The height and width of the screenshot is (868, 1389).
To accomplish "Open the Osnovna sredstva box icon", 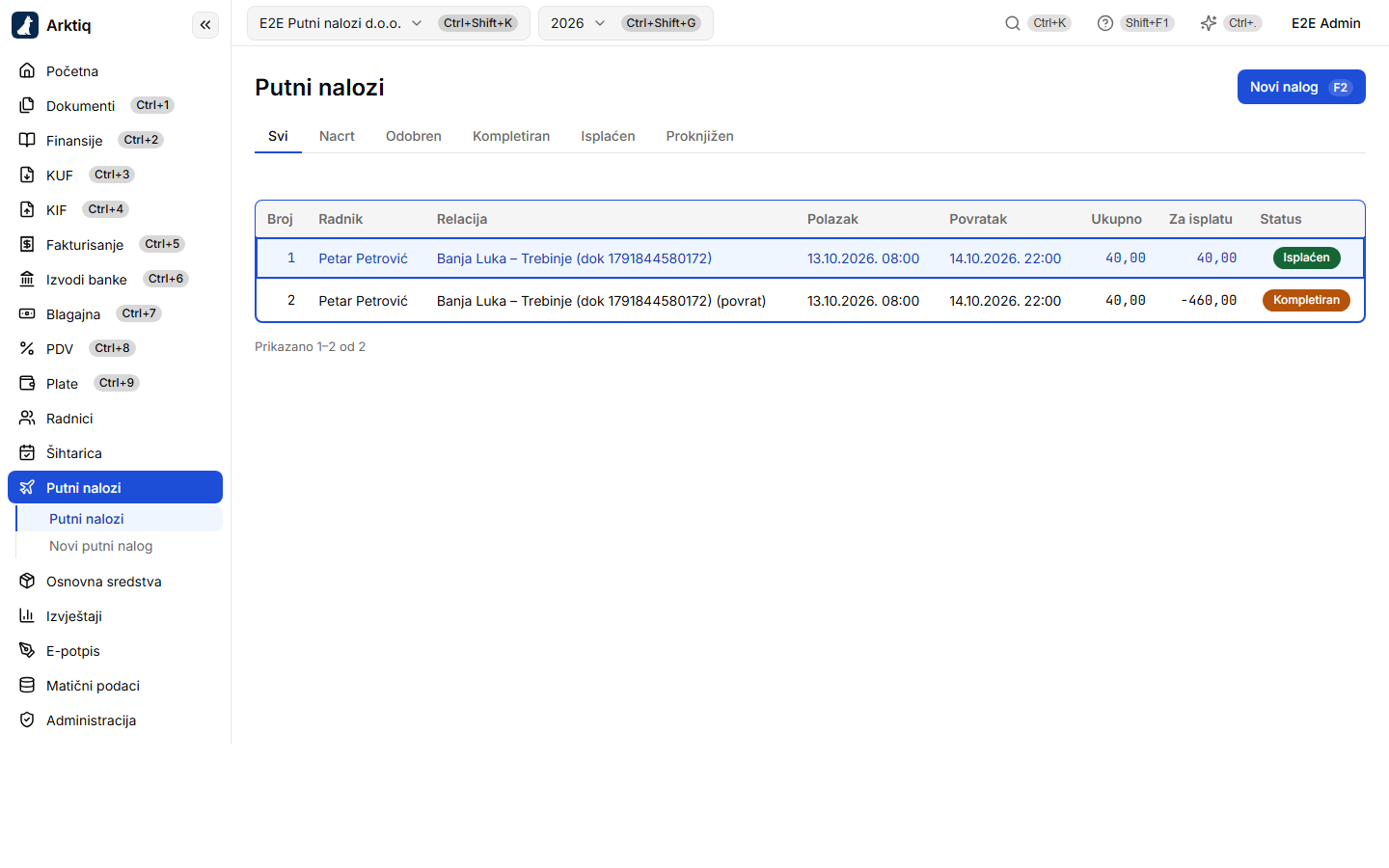I will 27,582.
